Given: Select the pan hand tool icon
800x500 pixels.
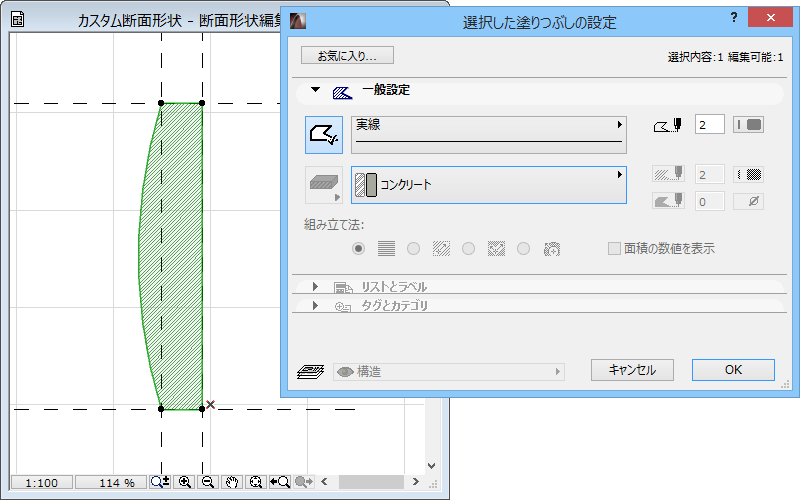Looking at the screenshot, I should [x=232, y=482].
